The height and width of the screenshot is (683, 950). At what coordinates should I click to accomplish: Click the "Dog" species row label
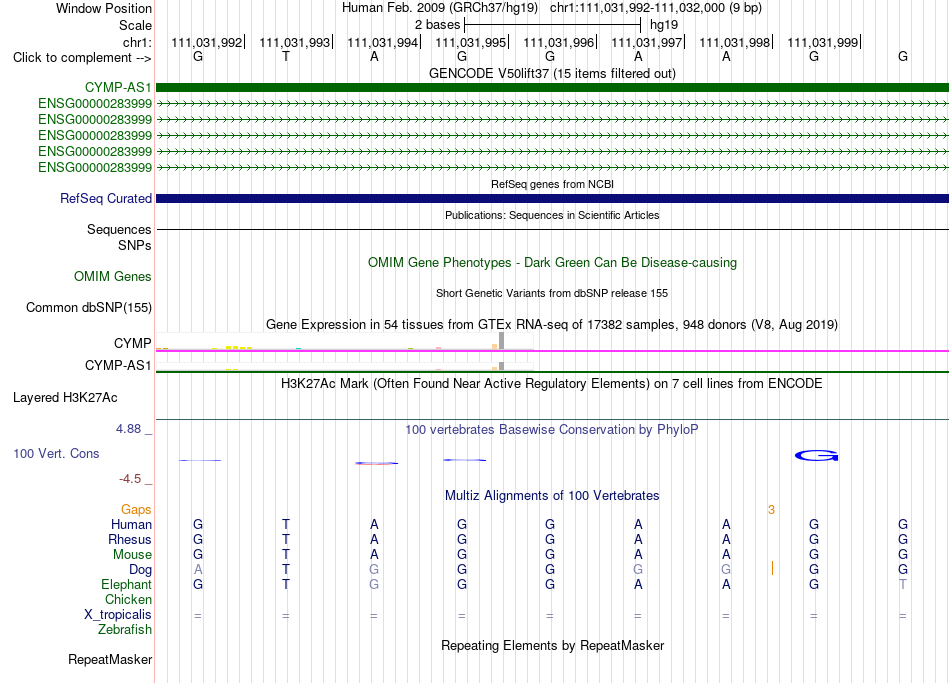(140, 570)
